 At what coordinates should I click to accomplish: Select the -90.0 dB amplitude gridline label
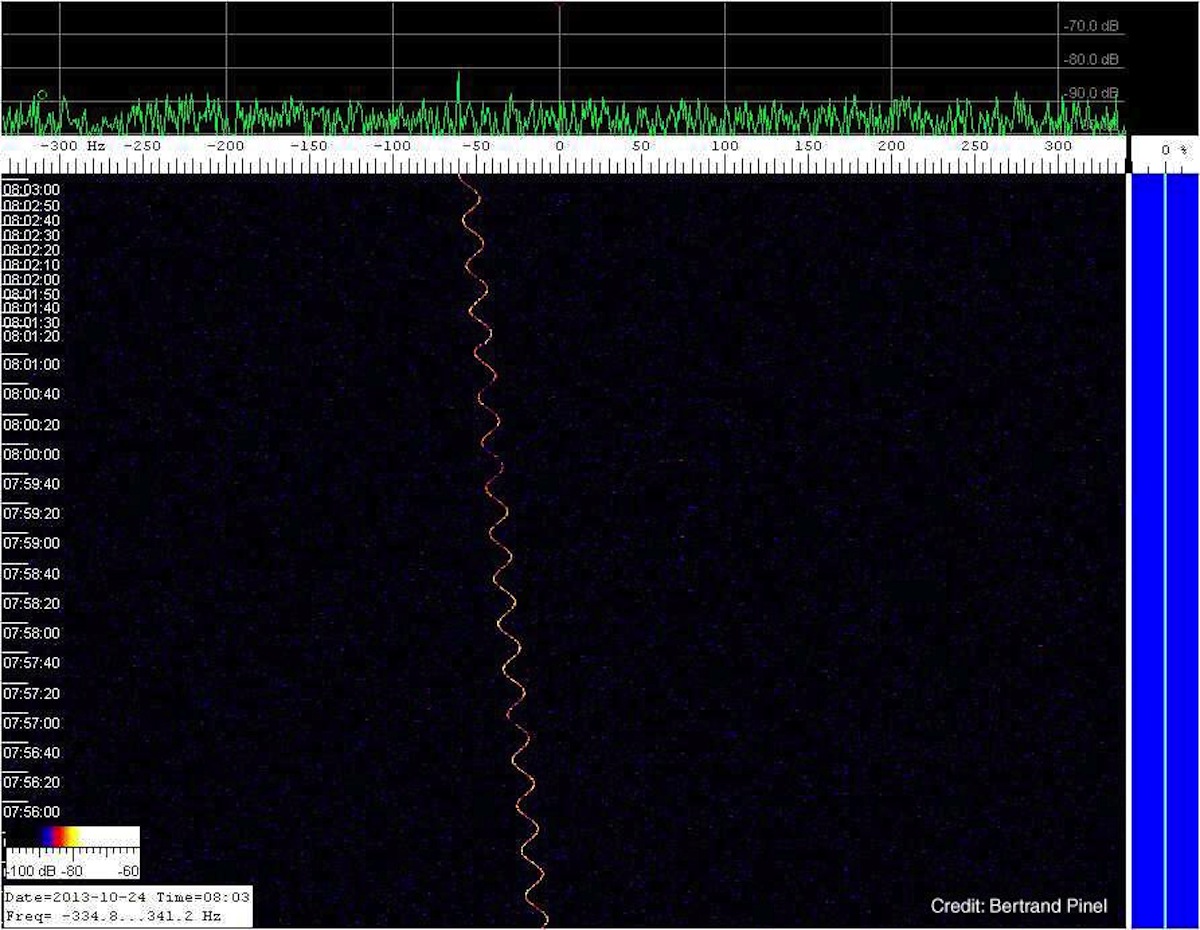(1090, 93)
